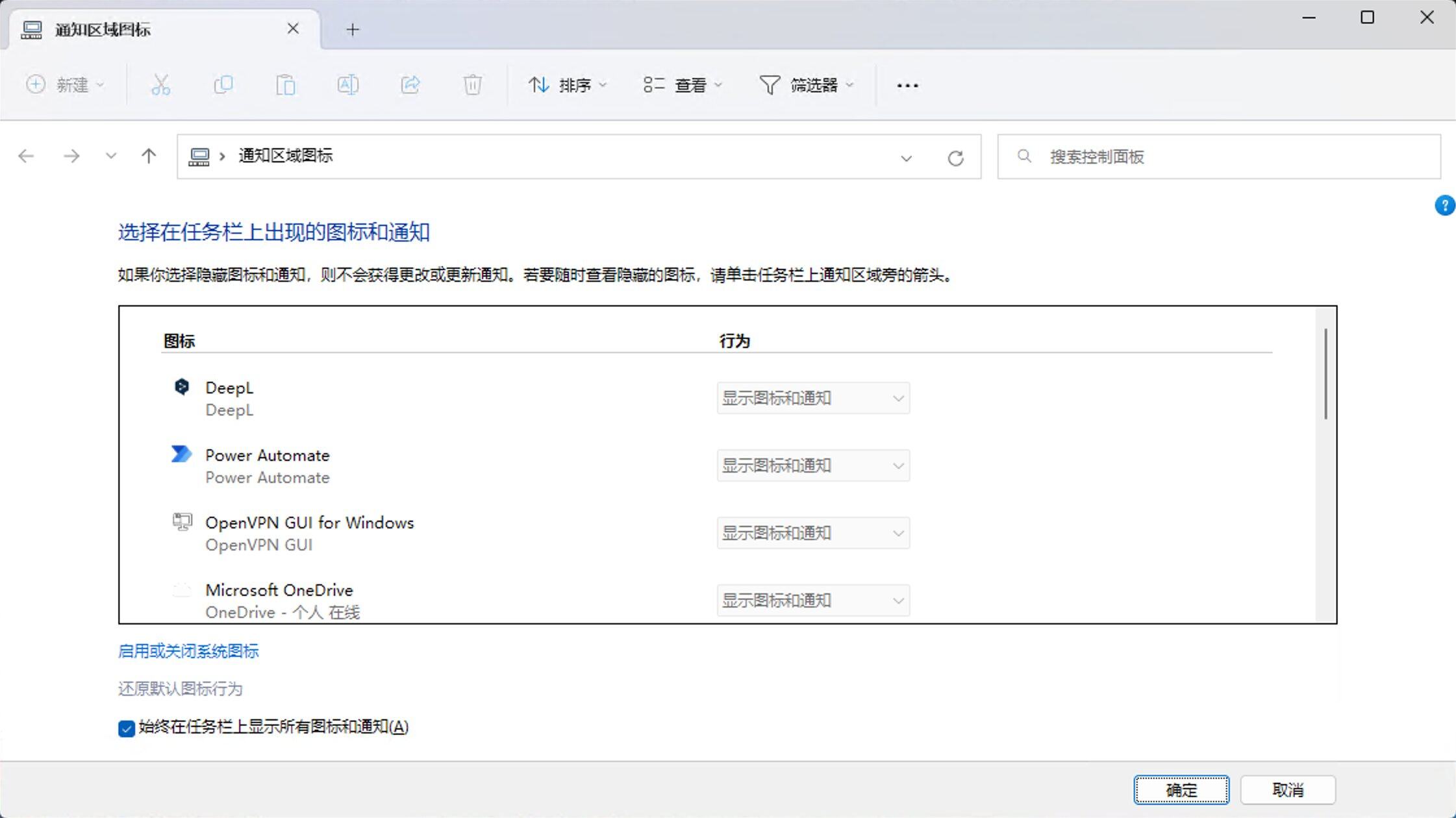Add a new tab with plus button
Viewport: 1456px width, 818px height.
(353, 29)
